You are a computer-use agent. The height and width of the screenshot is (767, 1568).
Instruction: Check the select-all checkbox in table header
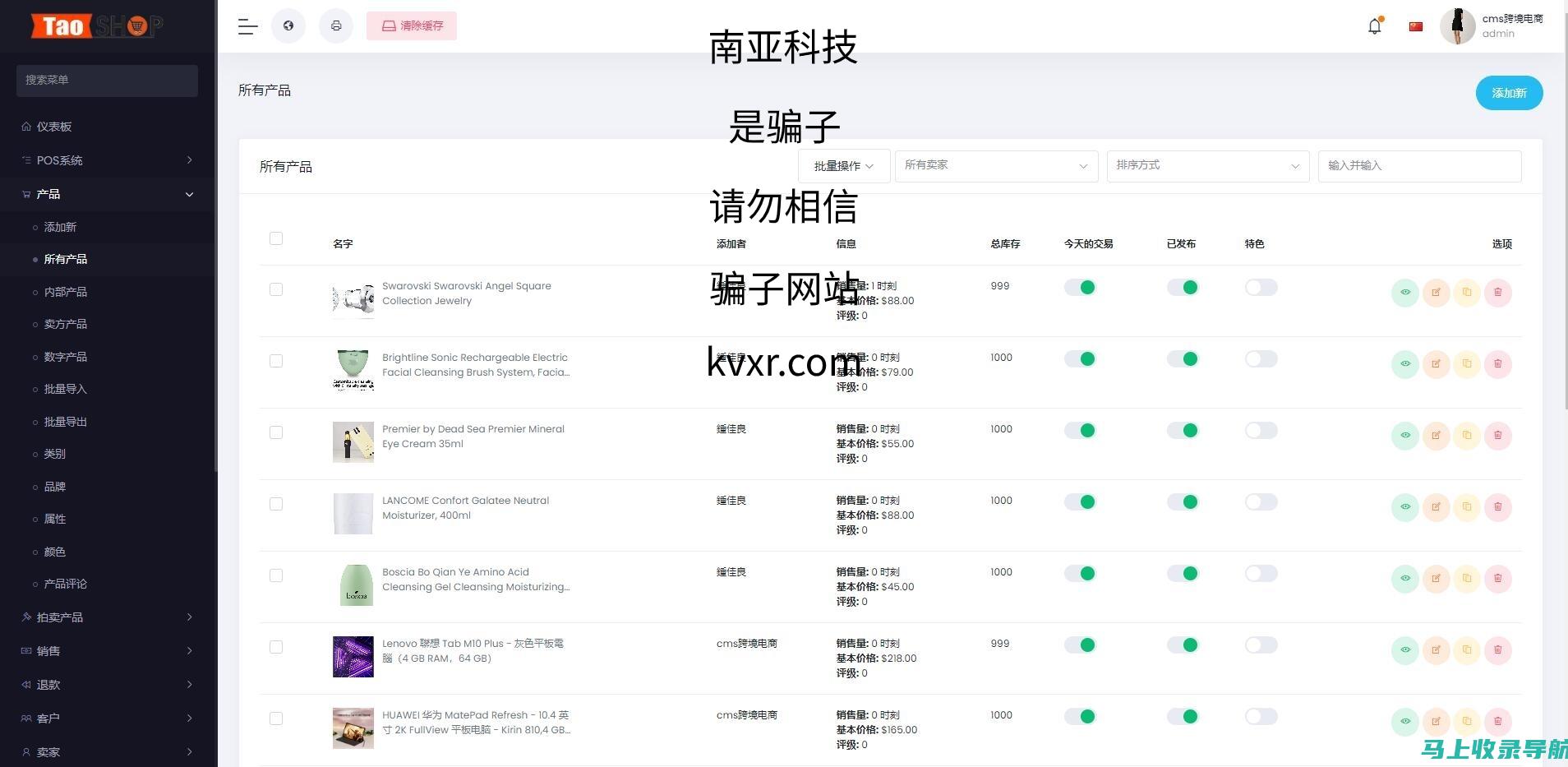click(276, 238)
